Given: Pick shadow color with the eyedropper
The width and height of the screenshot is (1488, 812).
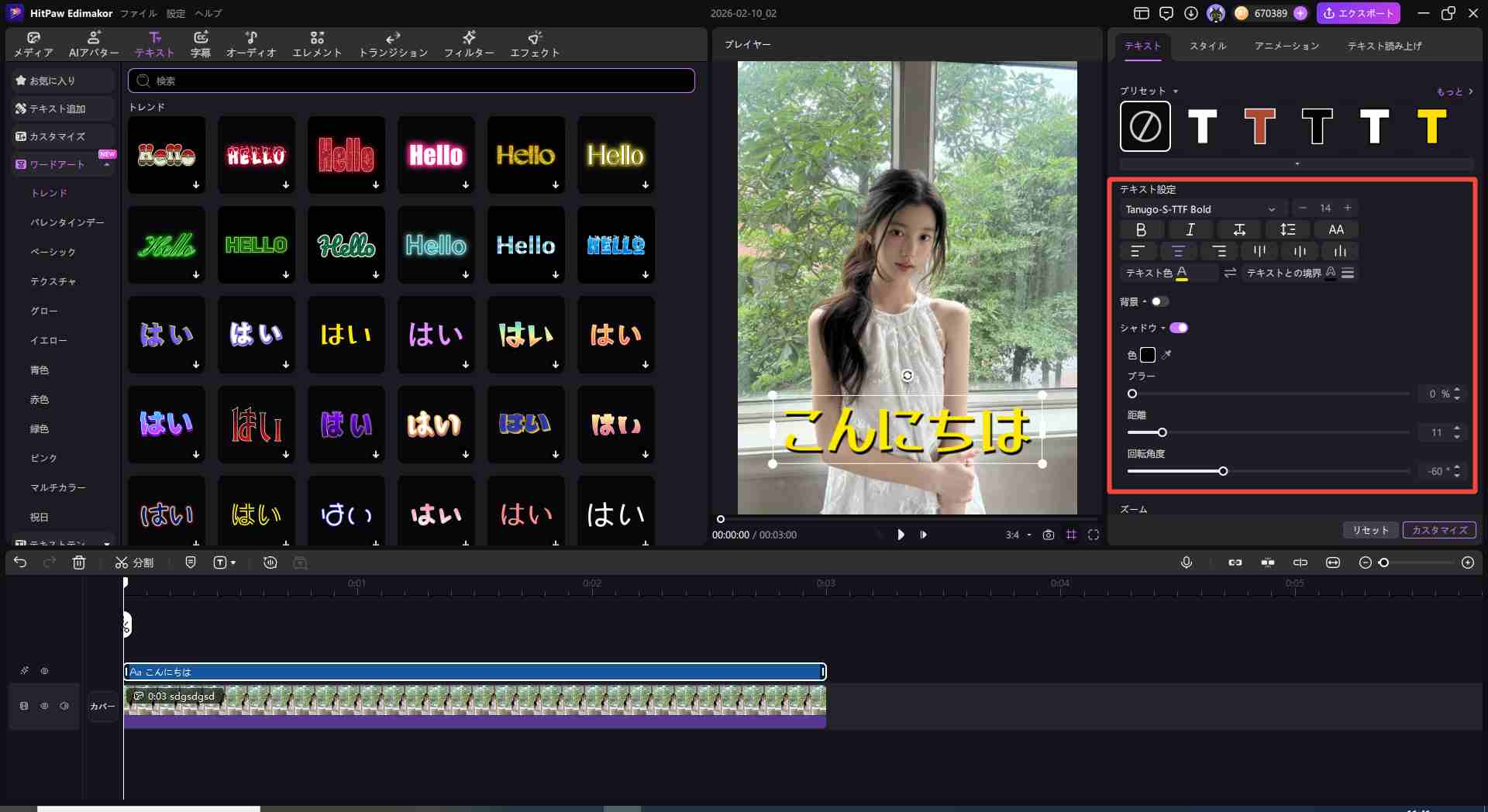Looking at the screenshot, I should pos(1166,355).
